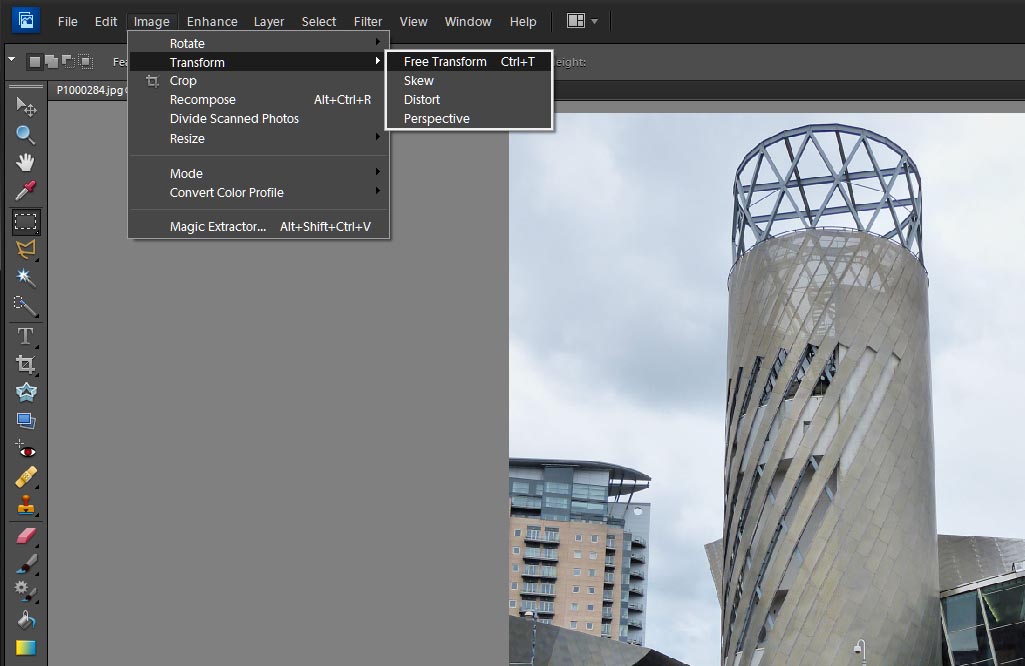
Task: Select the Horizontal Type tool
Action: pyautogui.click(x=26, y=336)
